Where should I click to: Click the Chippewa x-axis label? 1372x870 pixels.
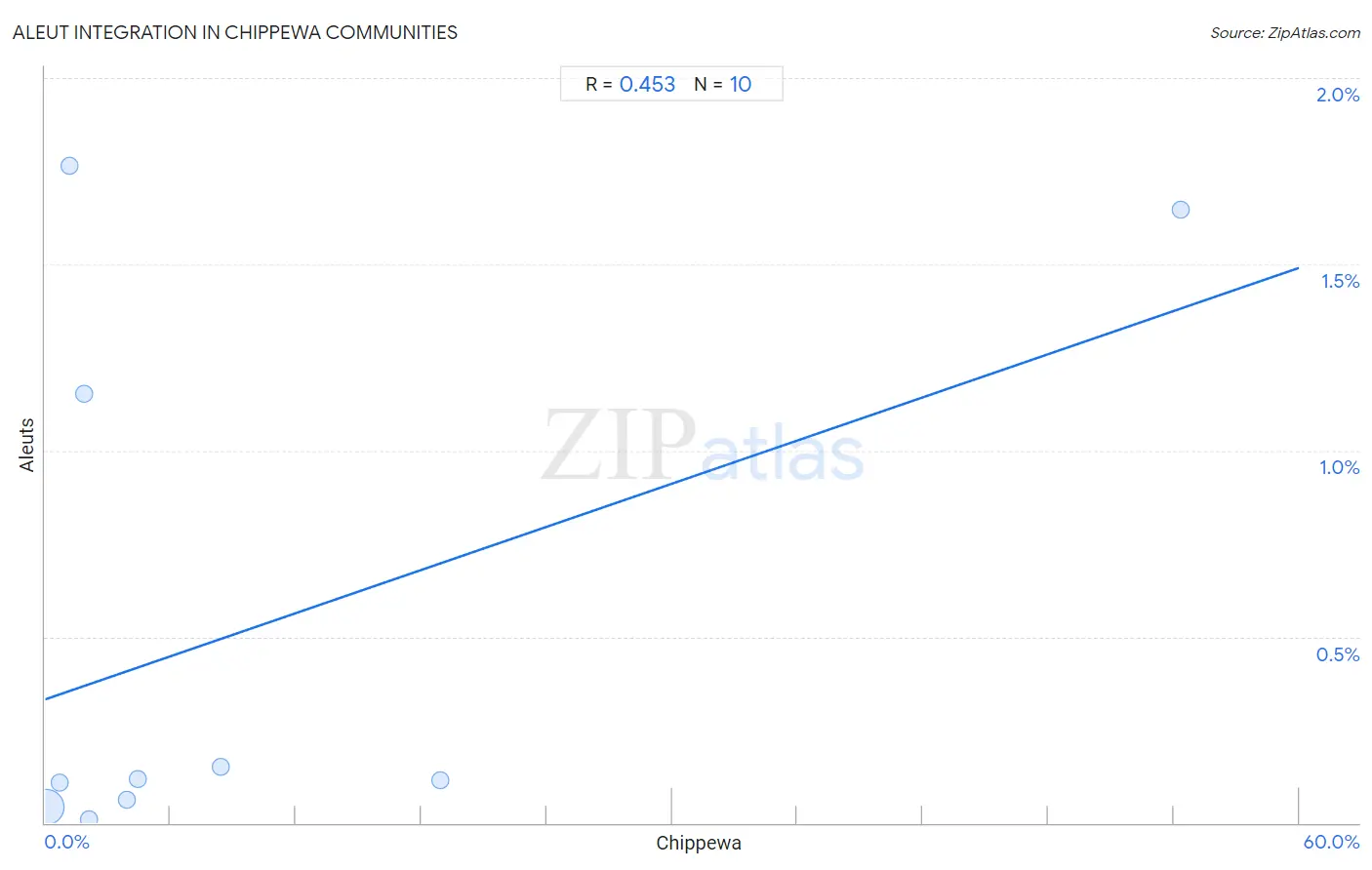(x=699, y=844)
